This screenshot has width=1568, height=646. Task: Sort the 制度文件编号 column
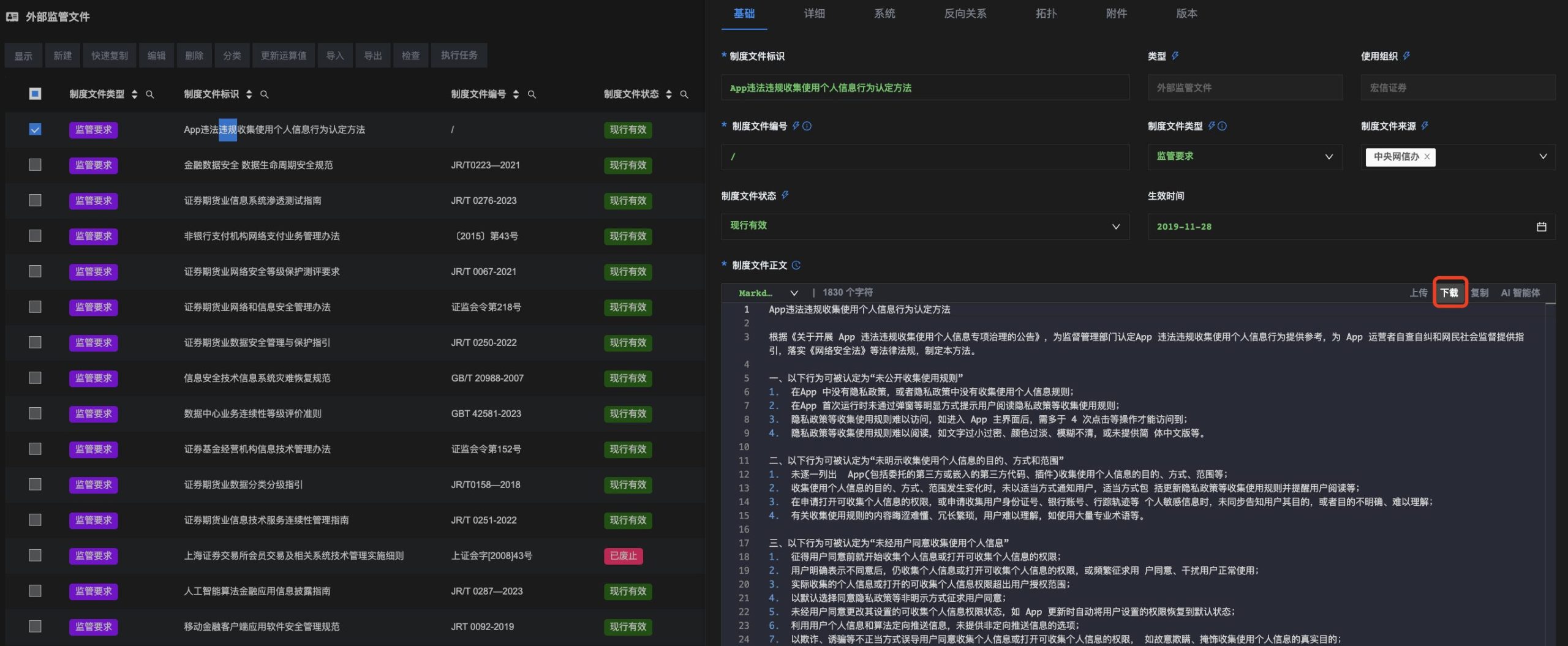(516, 94)
